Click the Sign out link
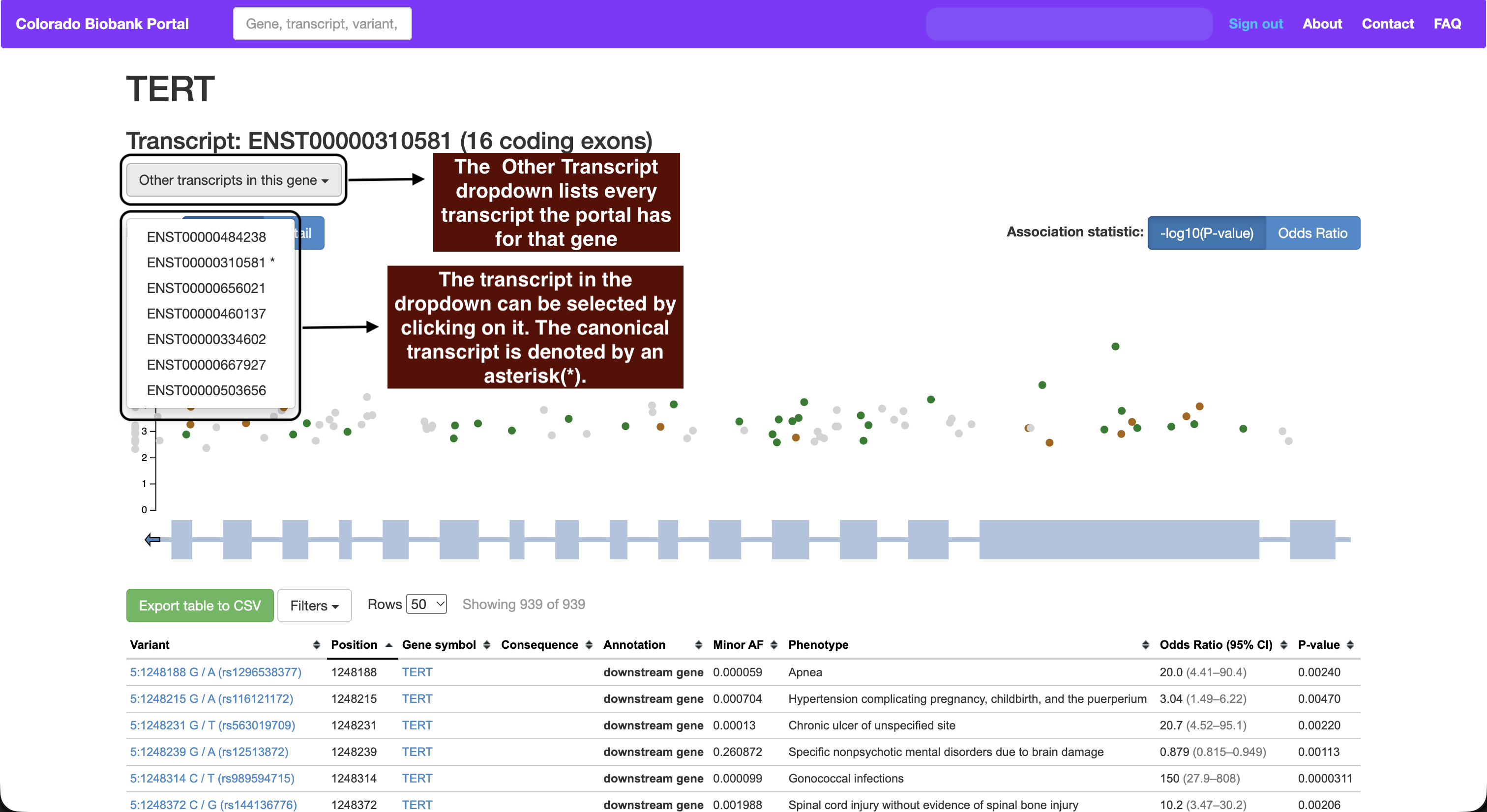 (x=1255, y=24)
